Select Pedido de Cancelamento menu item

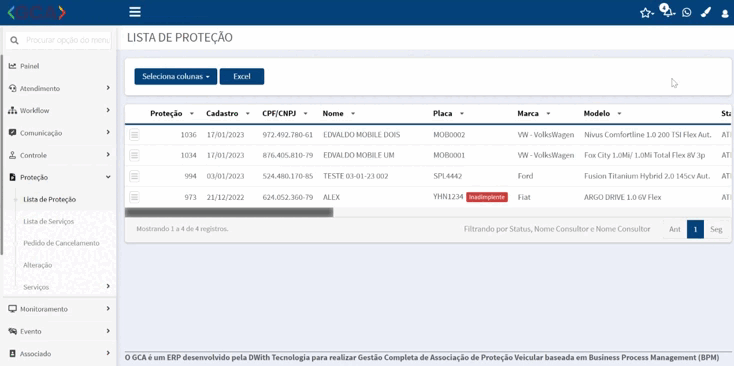click(61, 243)
